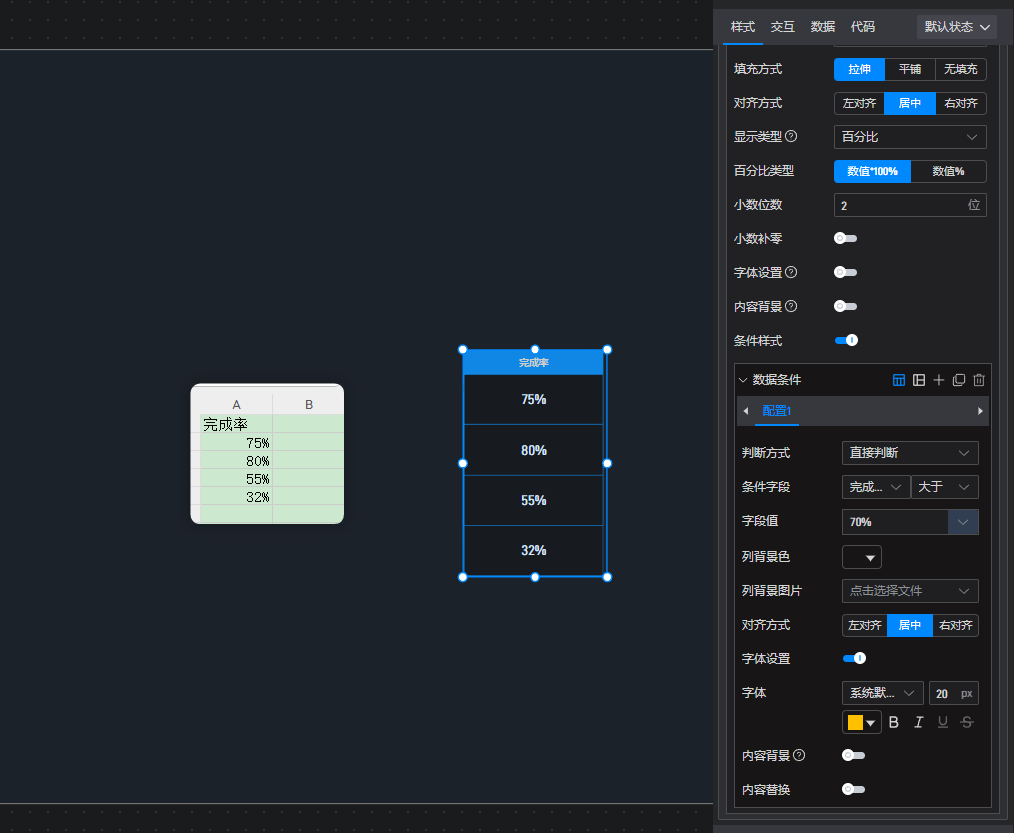Disable the 条件样式 switch

(x=847, y=340)
